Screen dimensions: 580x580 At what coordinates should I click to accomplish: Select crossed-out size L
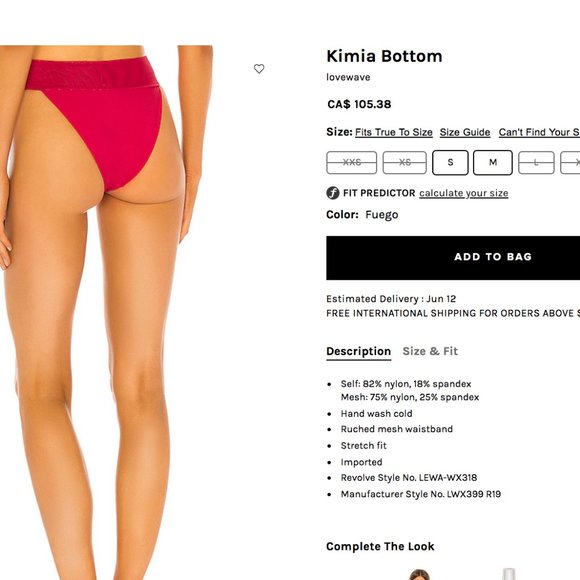(536, 162)
